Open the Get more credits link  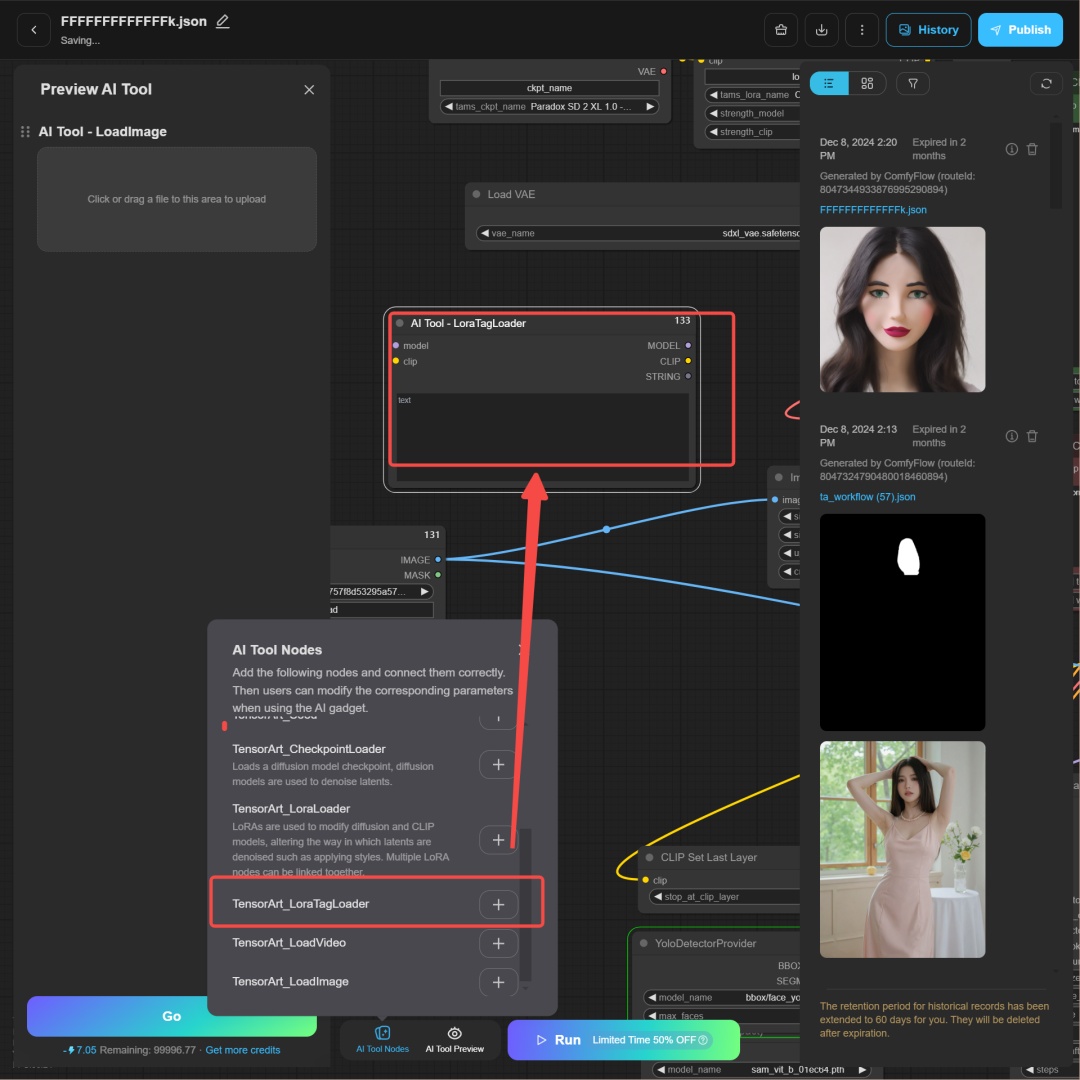242,1050
